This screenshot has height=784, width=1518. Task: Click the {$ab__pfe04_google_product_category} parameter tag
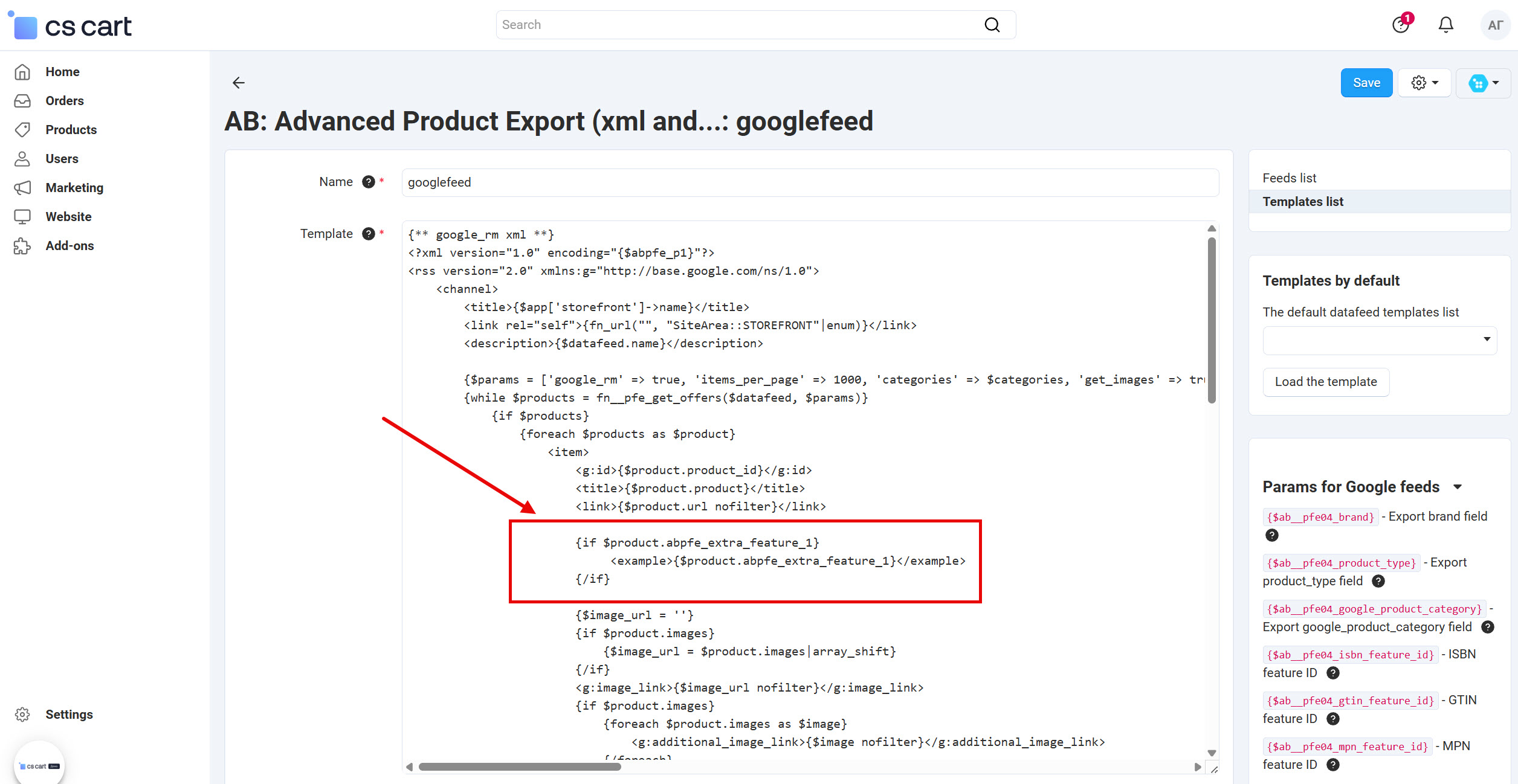1374,609
